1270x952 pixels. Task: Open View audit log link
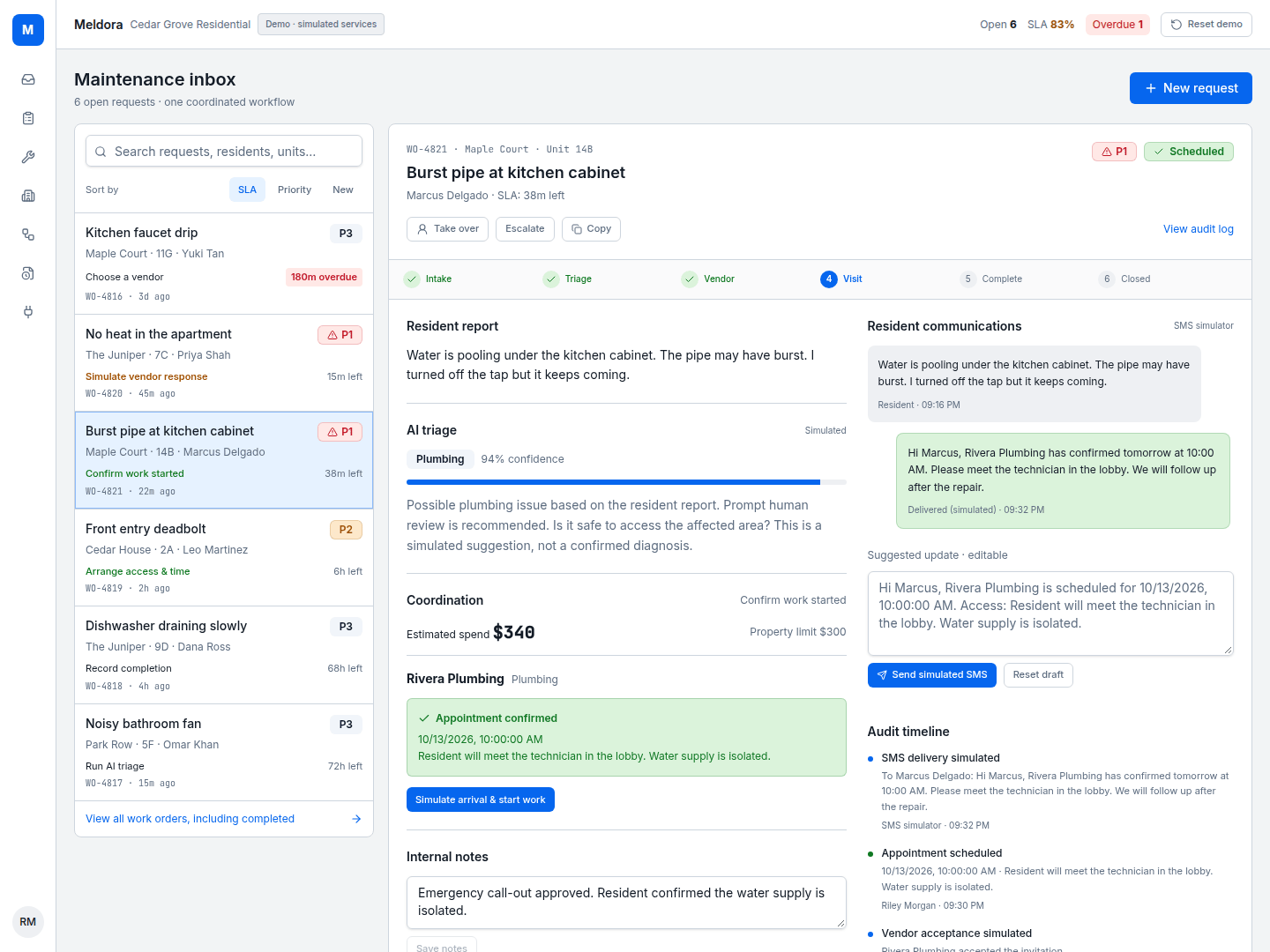(1198, 229)
